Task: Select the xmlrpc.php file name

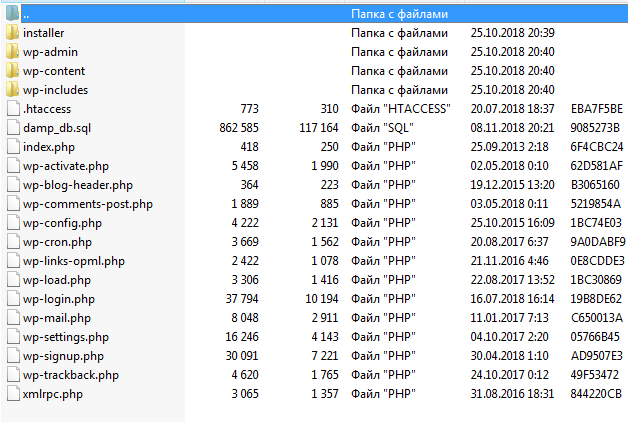Action: (x=53, y=394)
